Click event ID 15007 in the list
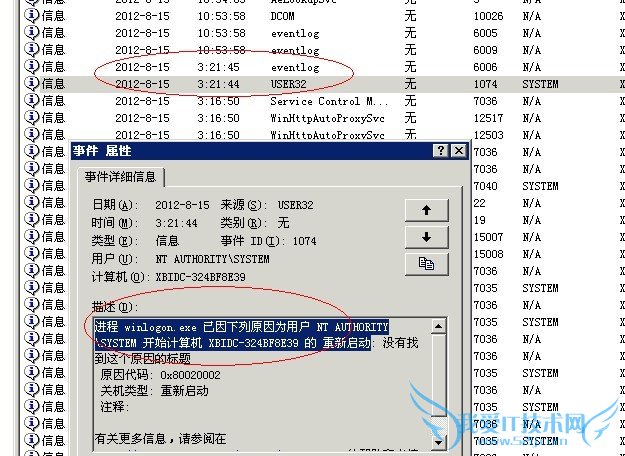 tap(488, 237)
